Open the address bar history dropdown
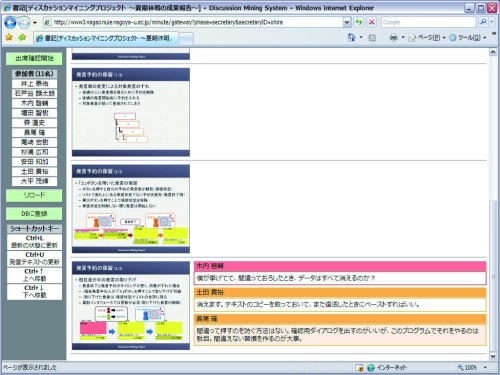Image resolution: width=500 pixels, height=375 pixels. point(347,22)
